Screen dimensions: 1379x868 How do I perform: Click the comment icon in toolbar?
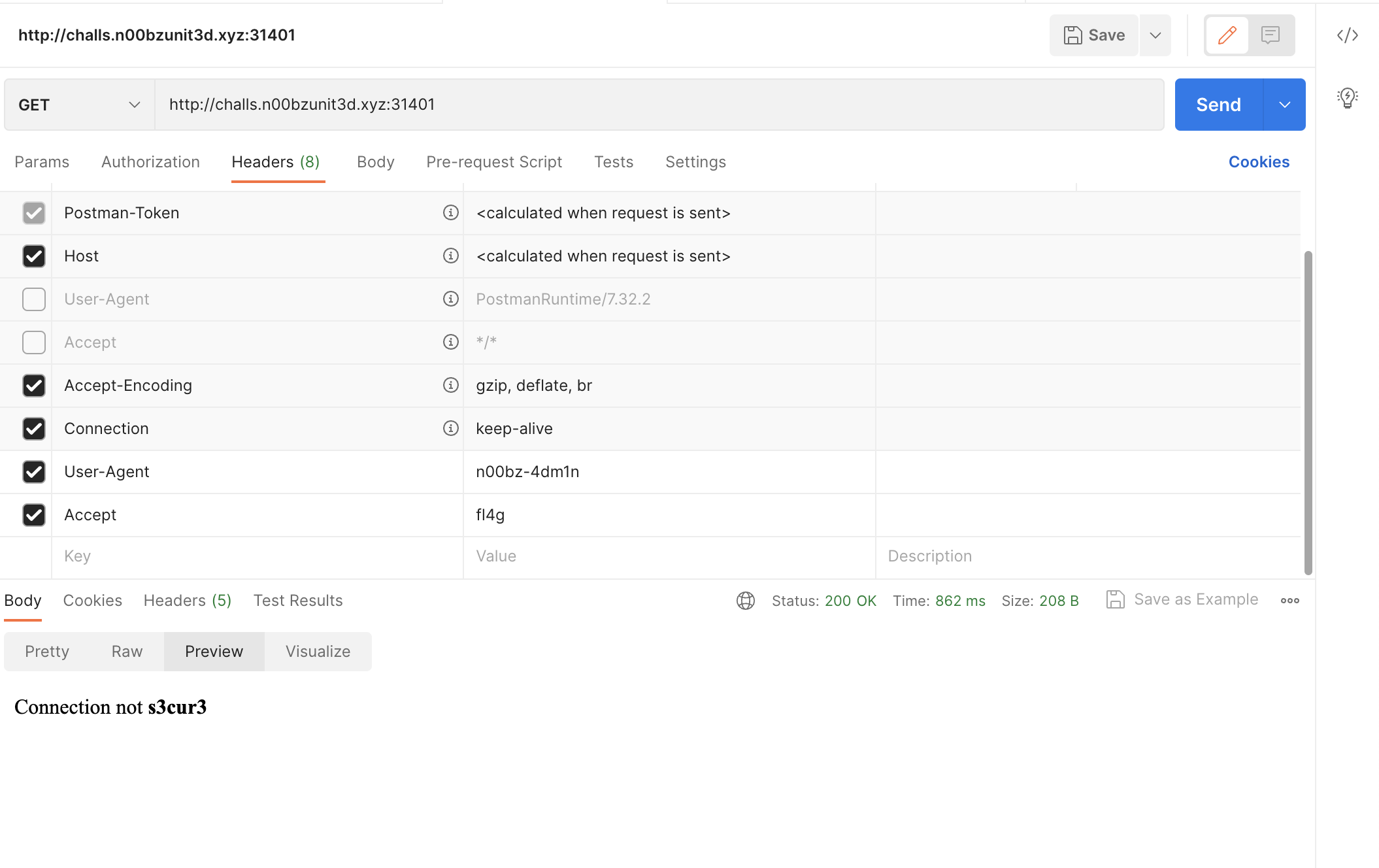pyautogui.click(x=1271, y=35)
